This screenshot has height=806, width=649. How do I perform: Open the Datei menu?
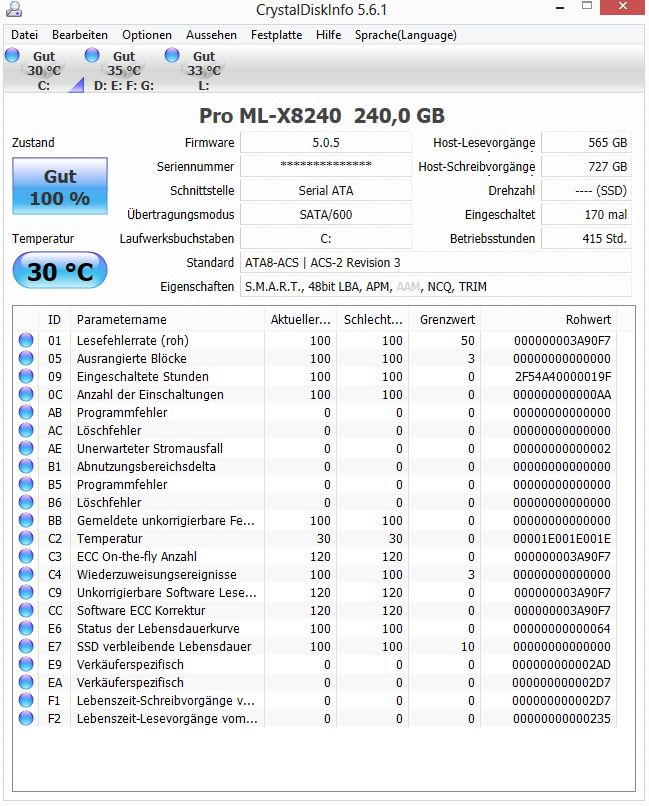25,35
